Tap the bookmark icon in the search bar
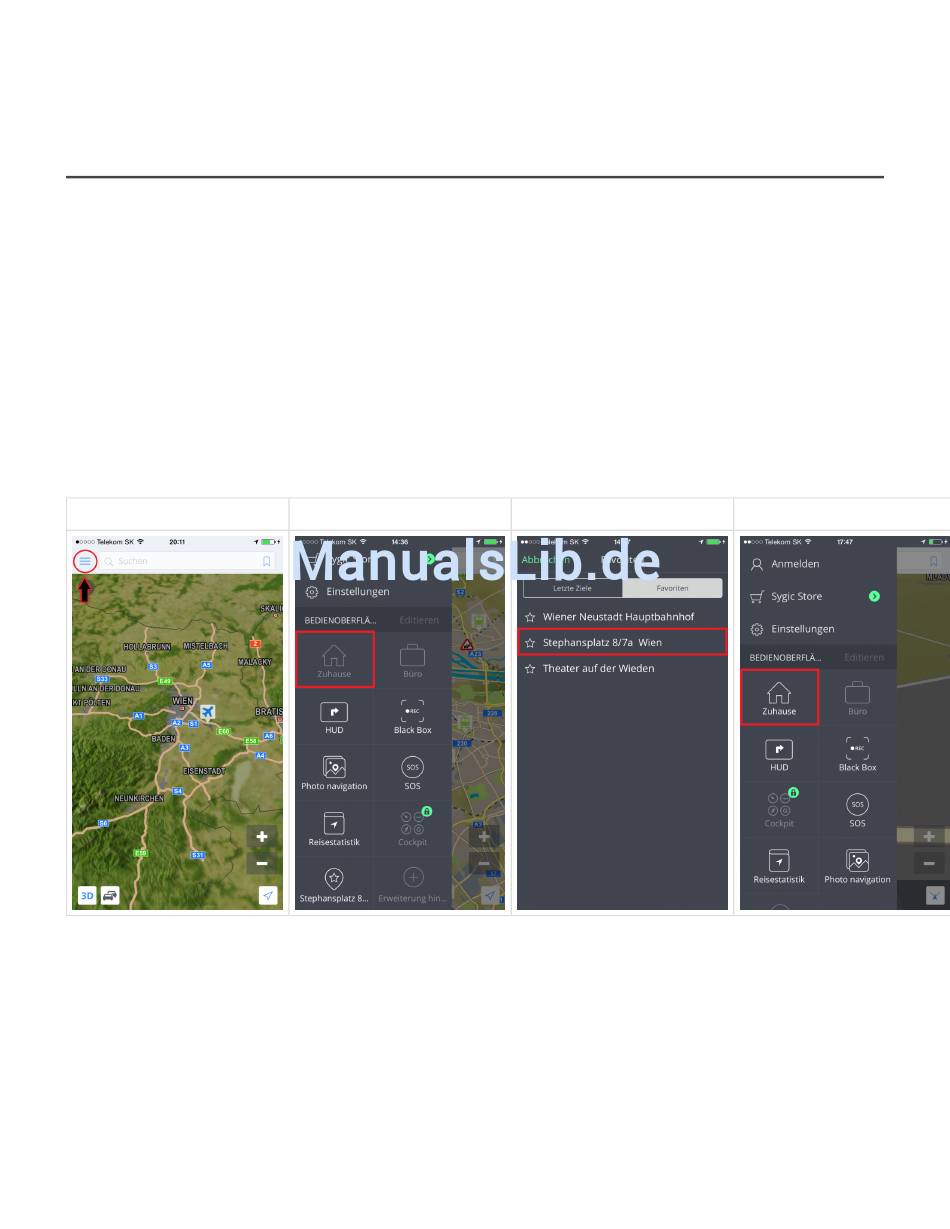 point(267,562)
